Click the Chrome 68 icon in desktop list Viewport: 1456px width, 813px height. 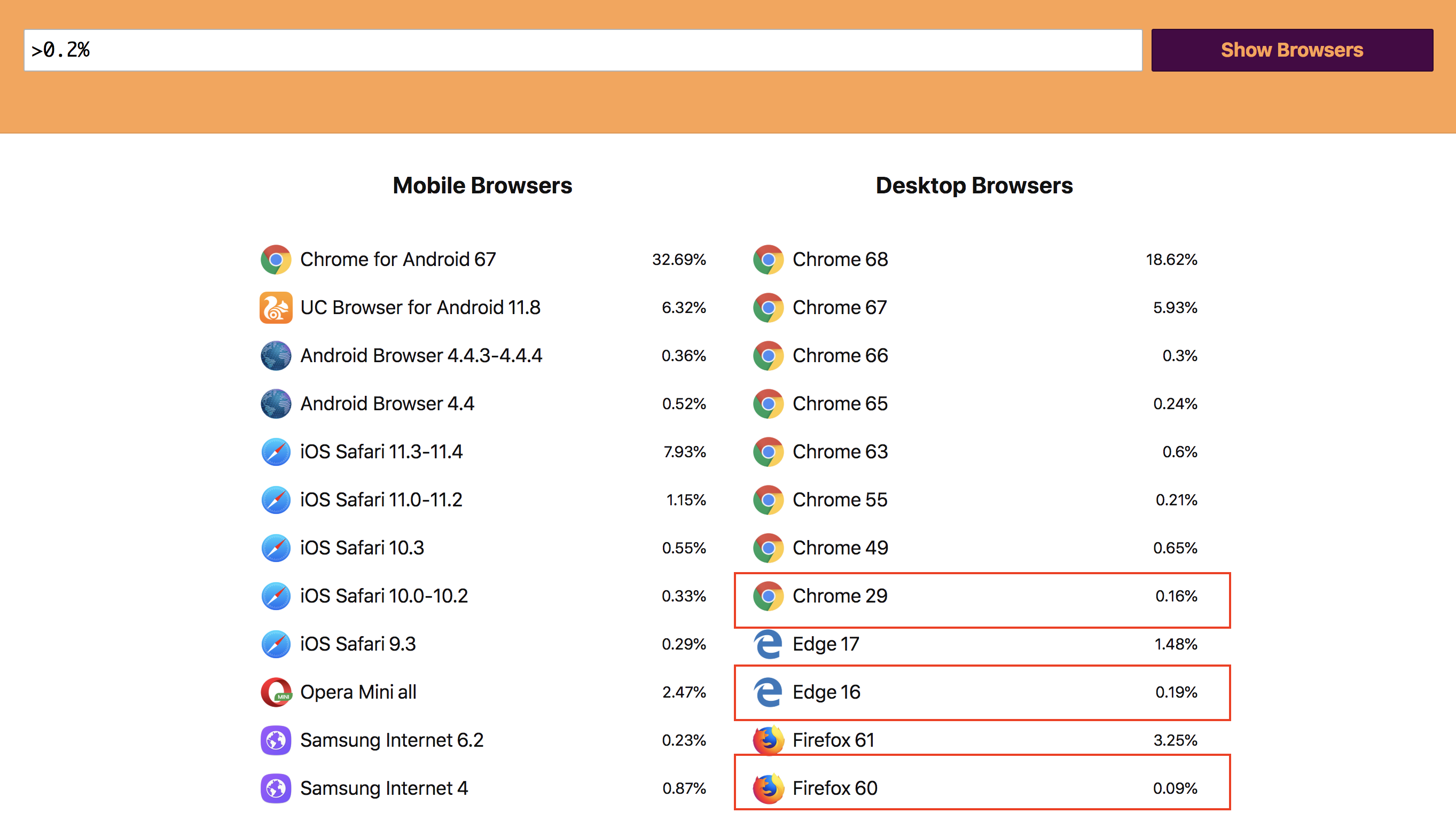[768, 260]
